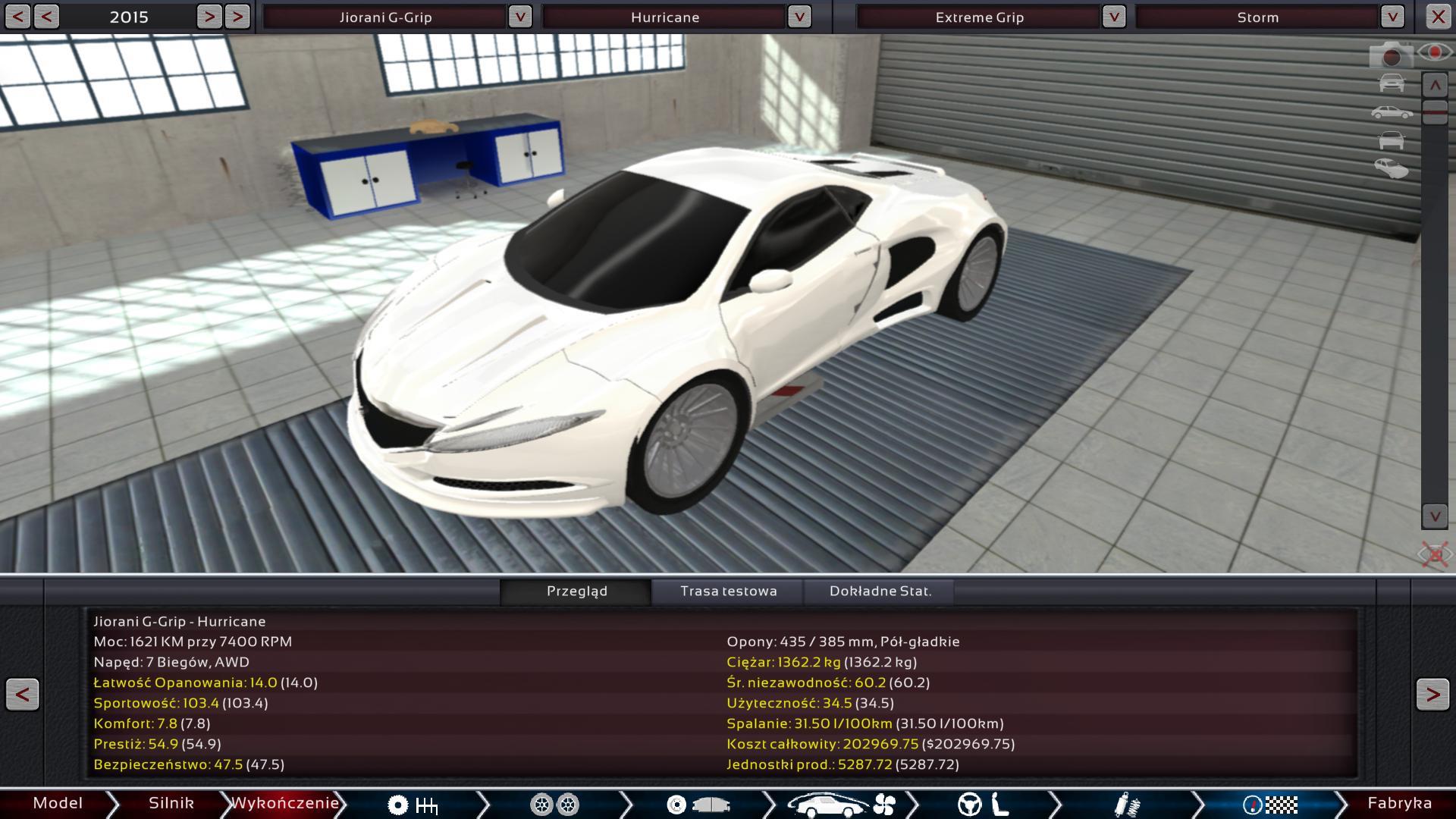Image resolution: width=1456 pixels, height=819 pixels.
Task: Go to the Wykończenie step
Action: point(284,803)
